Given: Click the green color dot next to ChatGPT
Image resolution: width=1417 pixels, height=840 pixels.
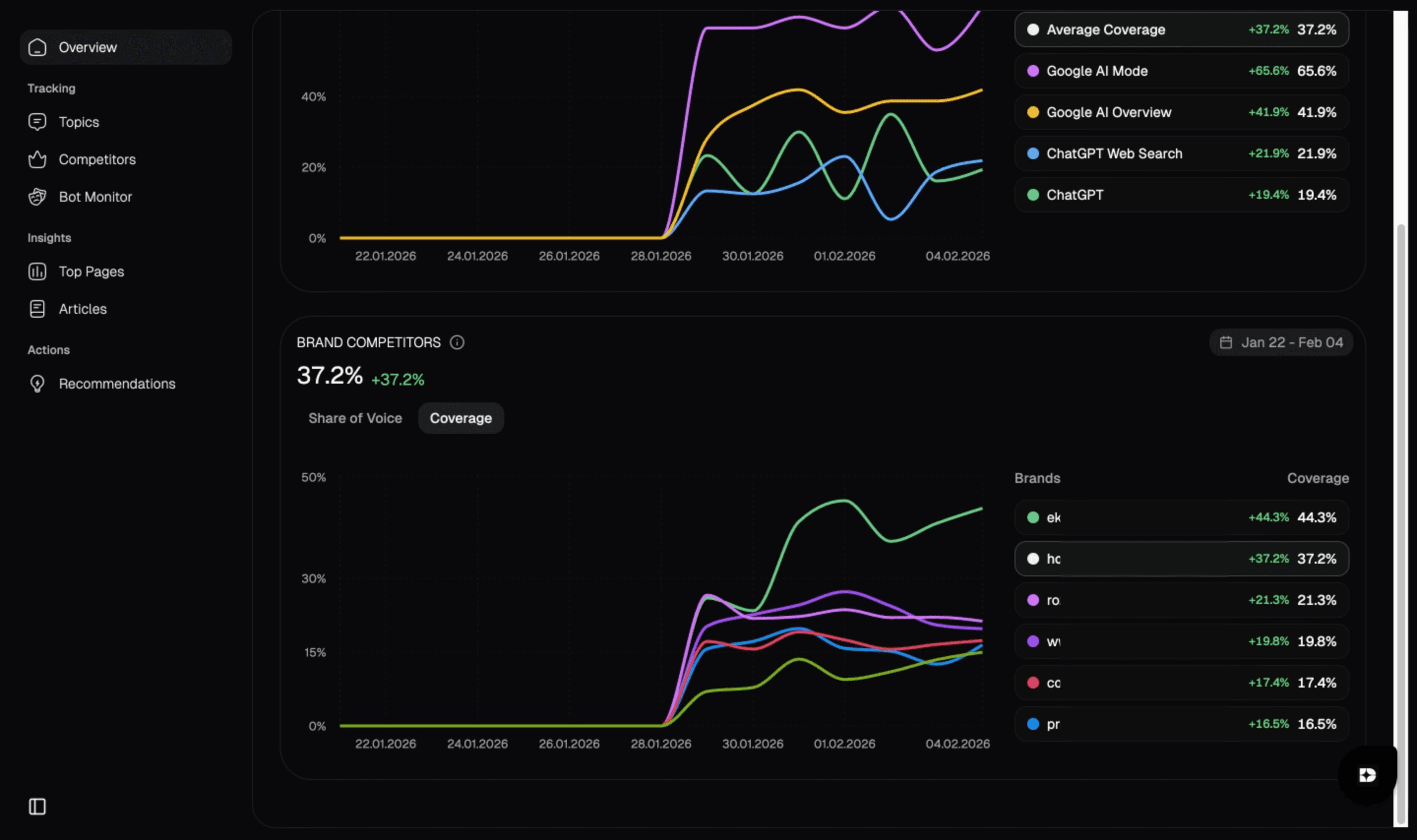Looking at the screenshot, I should point(1033,195).
